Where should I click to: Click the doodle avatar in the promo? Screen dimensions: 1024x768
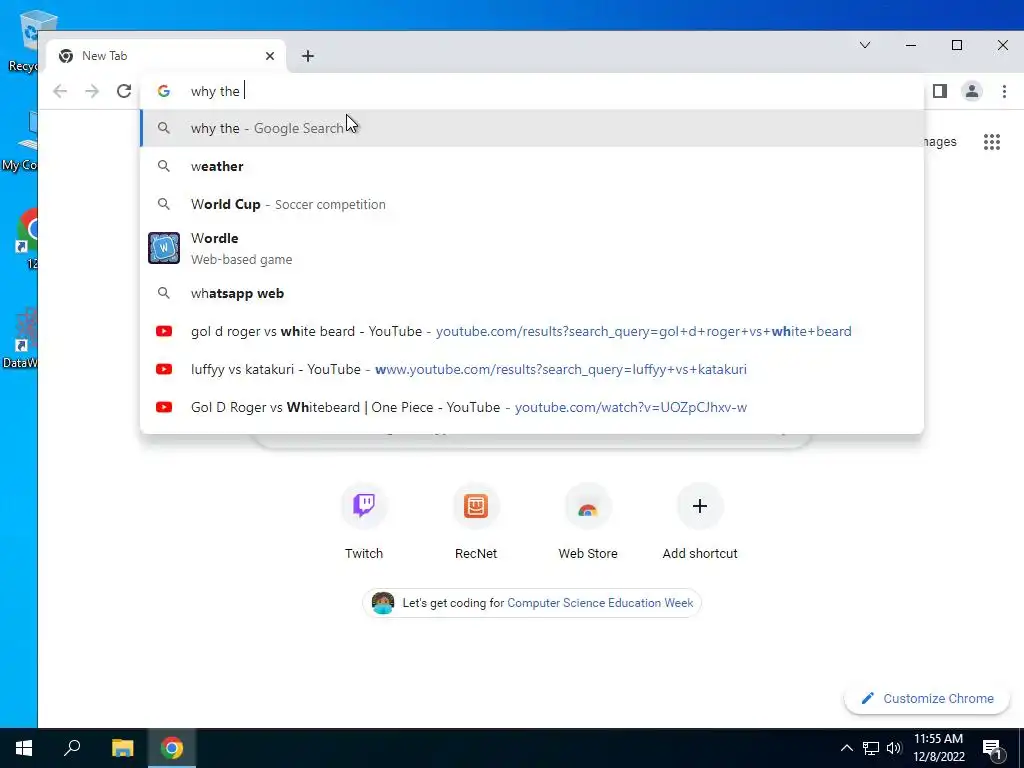coord(383,603)
